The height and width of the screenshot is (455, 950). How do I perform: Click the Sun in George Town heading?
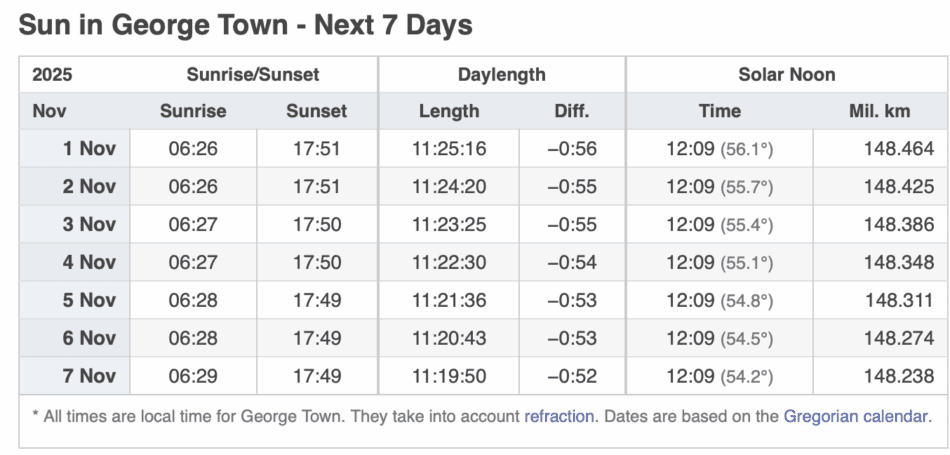(x=245, y=25)
